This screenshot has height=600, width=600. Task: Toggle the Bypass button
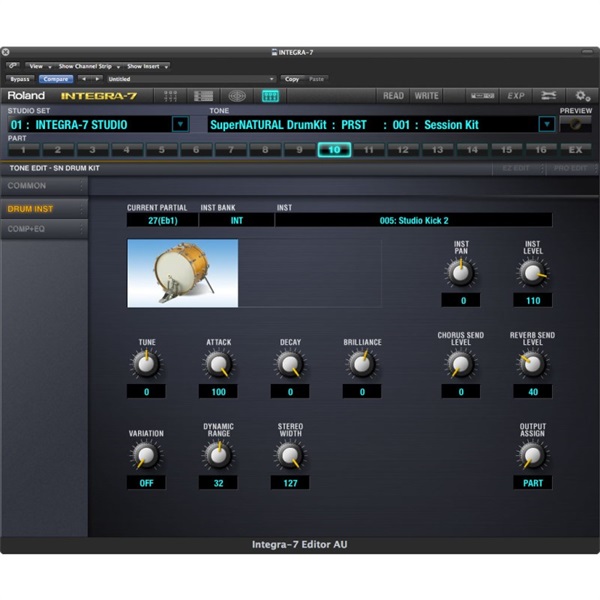(x=20, y=79)
